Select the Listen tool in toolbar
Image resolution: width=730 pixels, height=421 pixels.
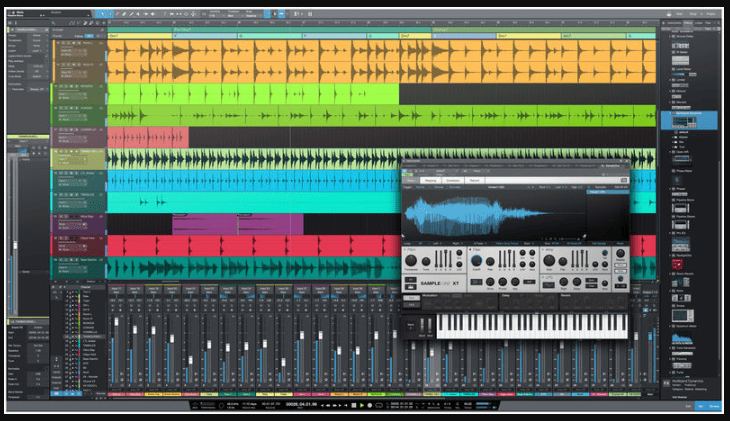tap(153, 14)
